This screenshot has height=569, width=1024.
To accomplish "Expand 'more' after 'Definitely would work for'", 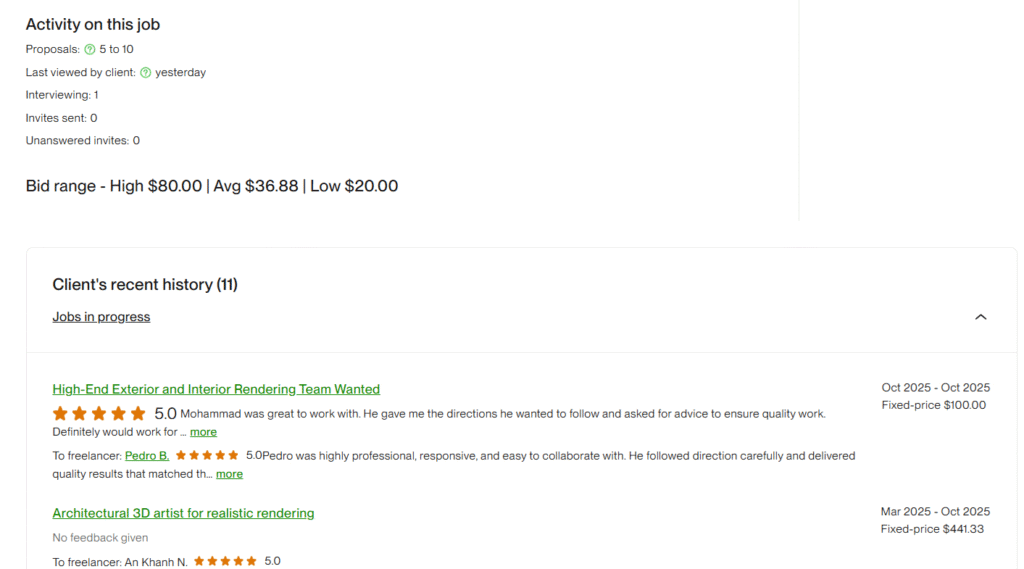I will point(203,432).
